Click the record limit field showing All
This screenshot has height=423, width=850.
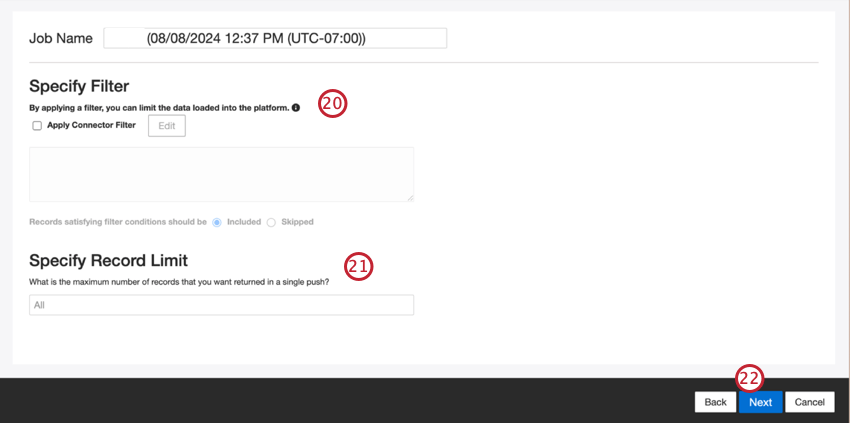click(222, 305)
